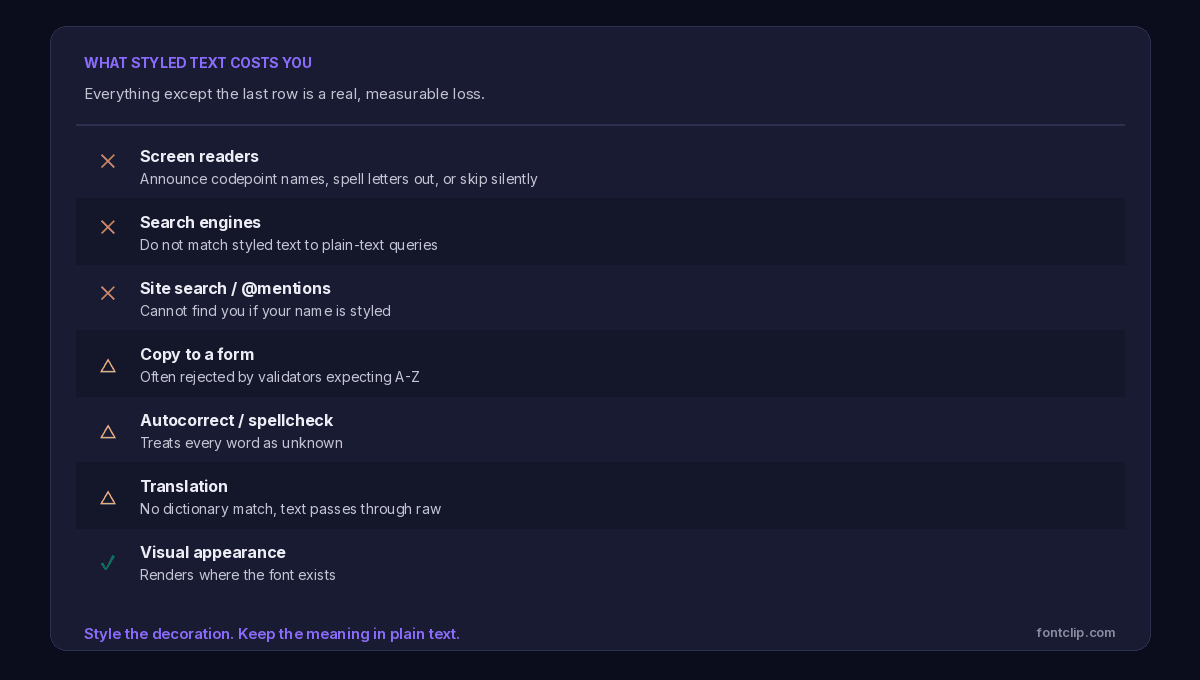The image size is (1200, 680).
Task: Select the Screen readers row title
Action: [199, 156]
